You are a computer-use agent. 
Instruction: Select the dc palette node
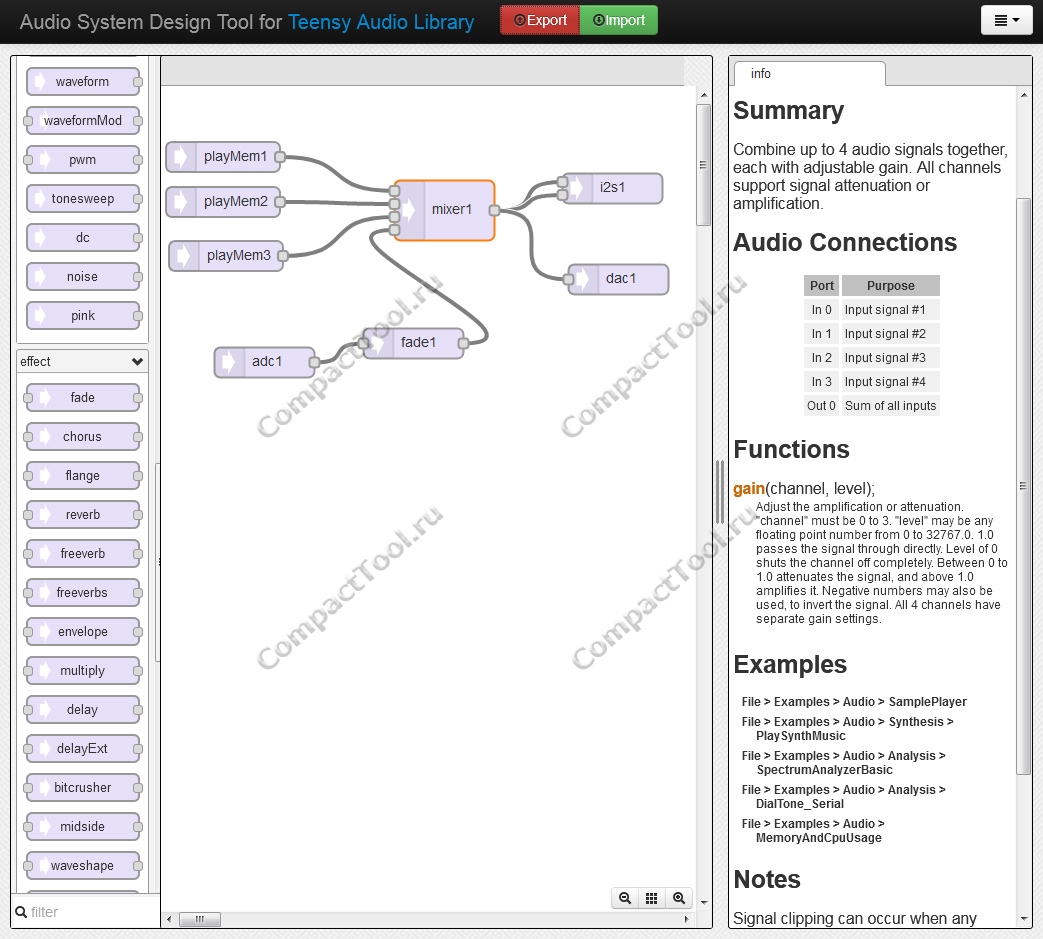83,237
